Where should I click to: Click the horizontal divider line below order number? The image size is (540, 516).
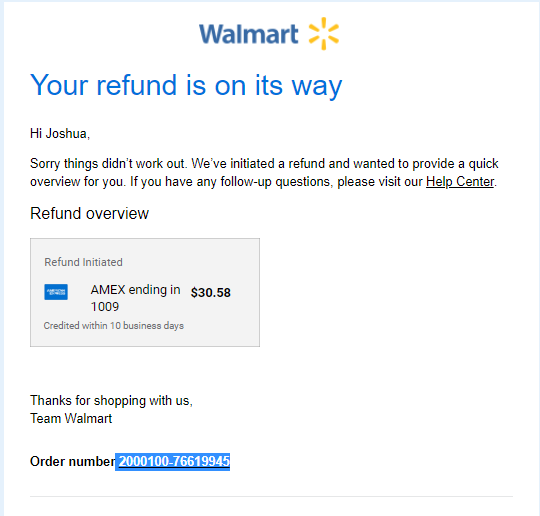point(271,496)
